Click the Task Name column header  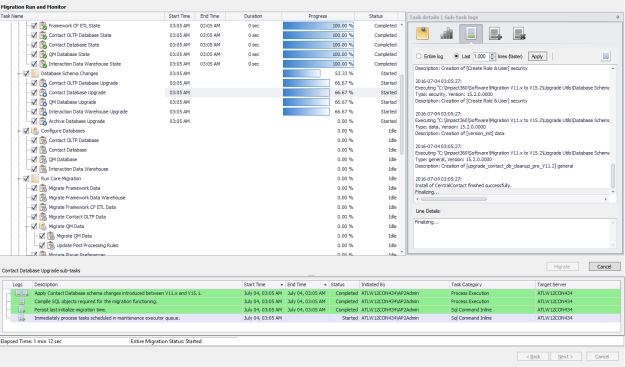[x=82, y=16]
